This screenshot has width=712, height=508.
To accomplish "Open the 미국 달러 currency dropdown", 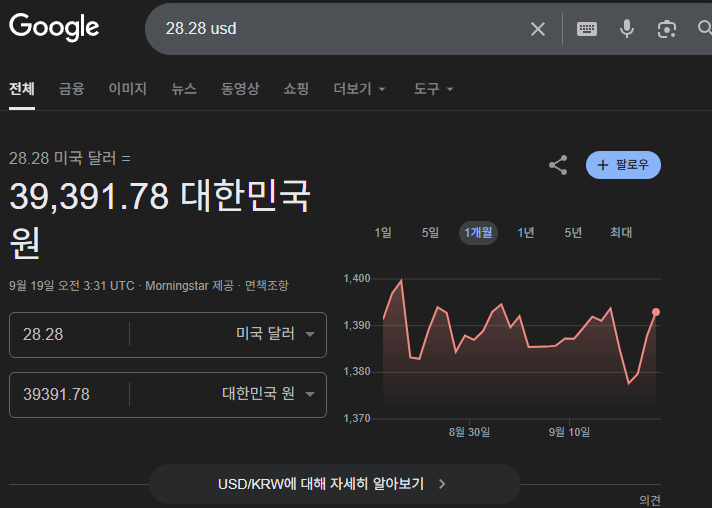I will (274, 334).
